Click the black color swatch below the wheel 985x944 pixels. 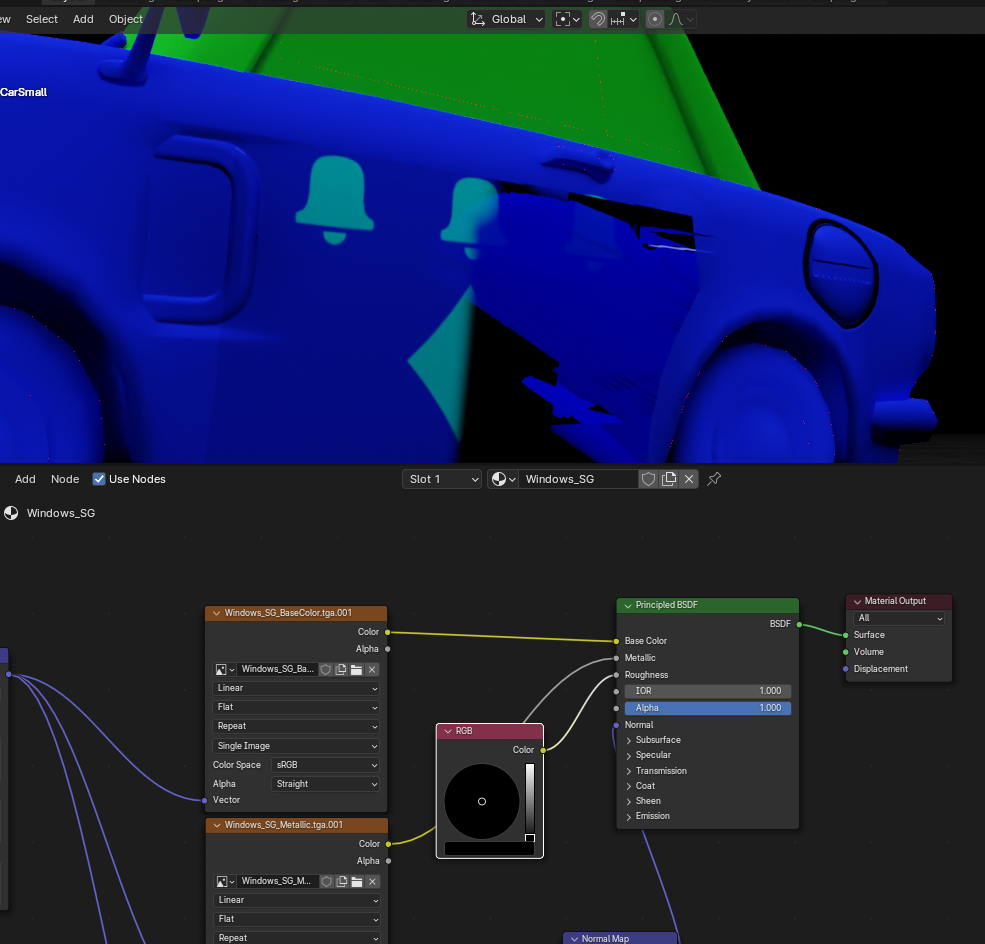[489, 849]
